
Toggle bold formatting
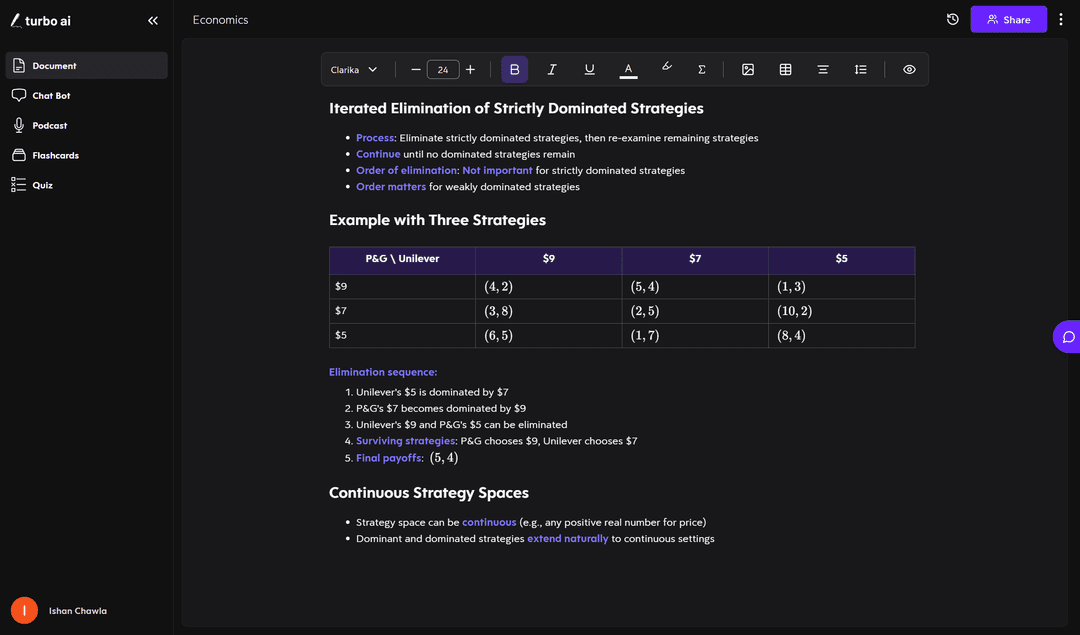tap(515, 70)
